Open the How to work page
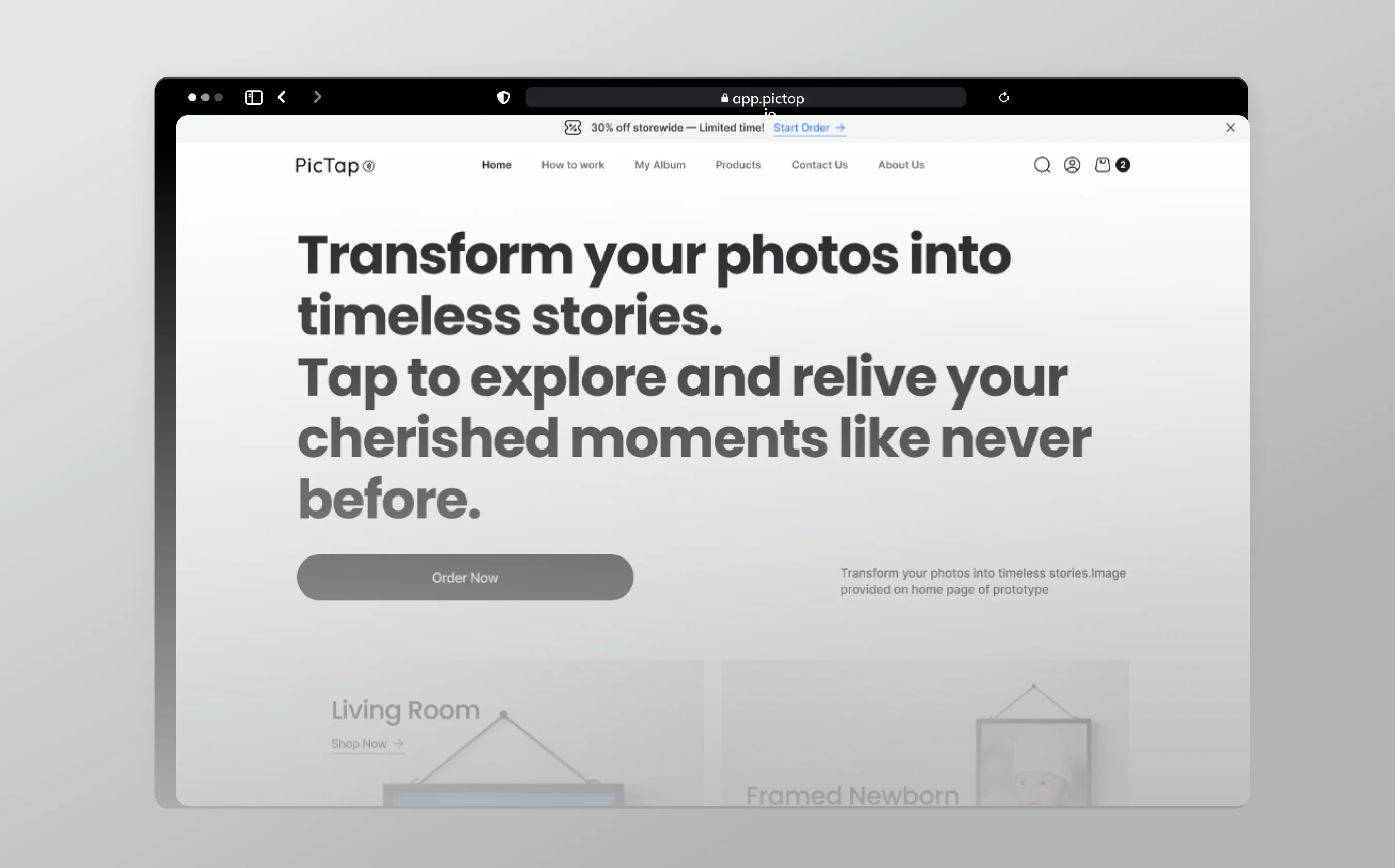 click(573, 165)
